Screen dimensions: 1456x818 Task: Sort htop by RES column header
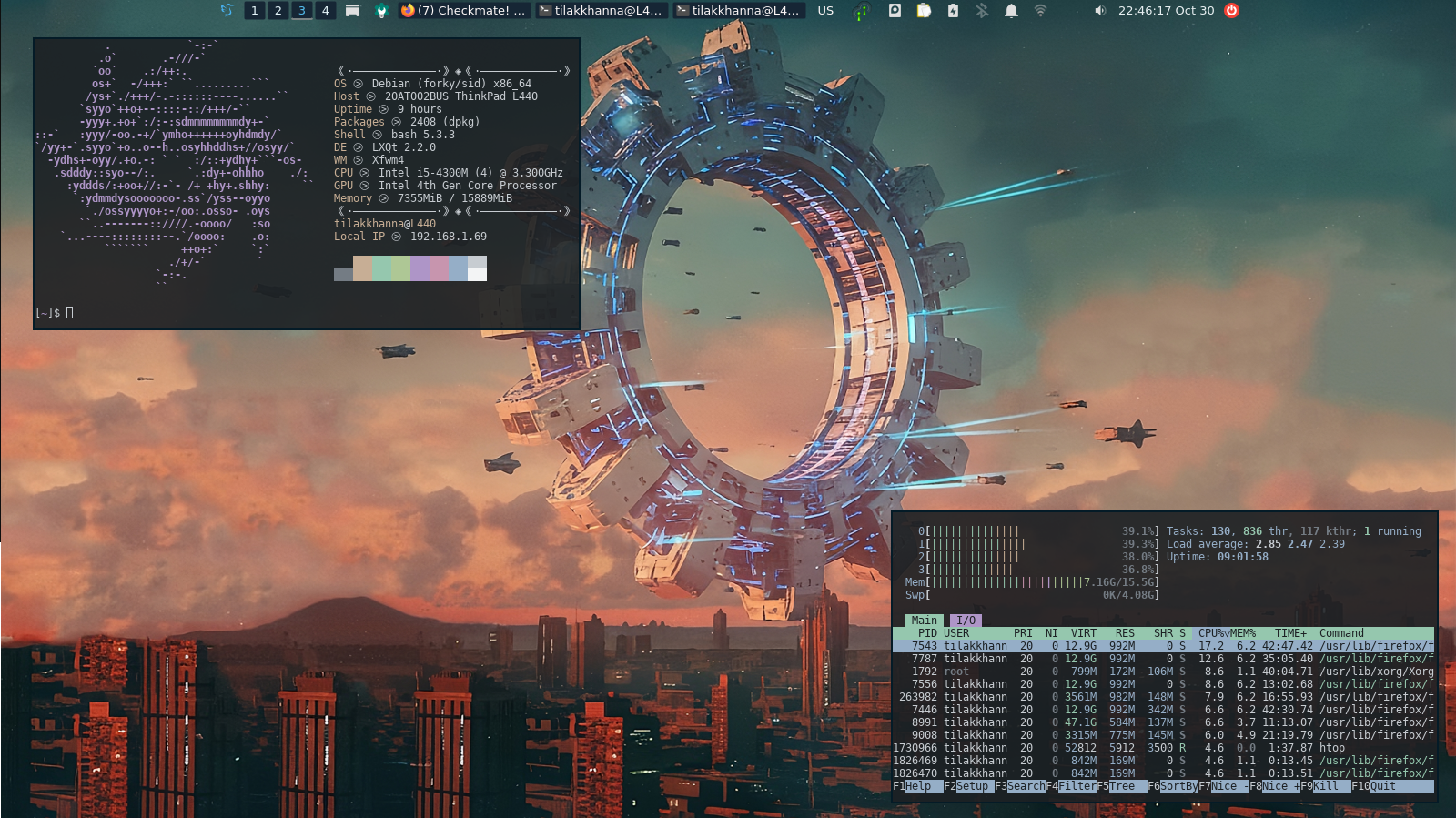click(1125, 633)
